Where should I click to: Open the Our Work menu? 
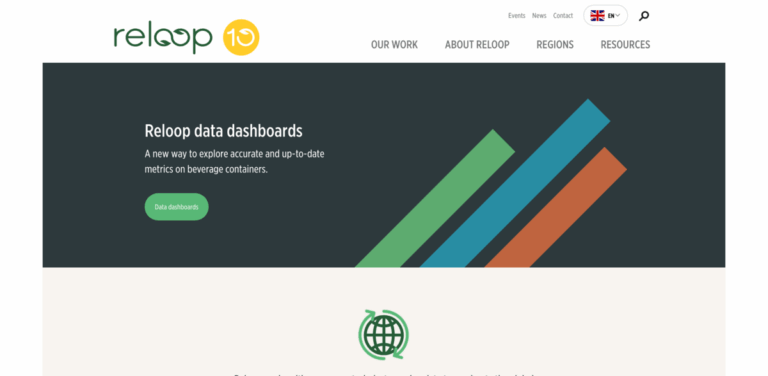pos(394,45)
